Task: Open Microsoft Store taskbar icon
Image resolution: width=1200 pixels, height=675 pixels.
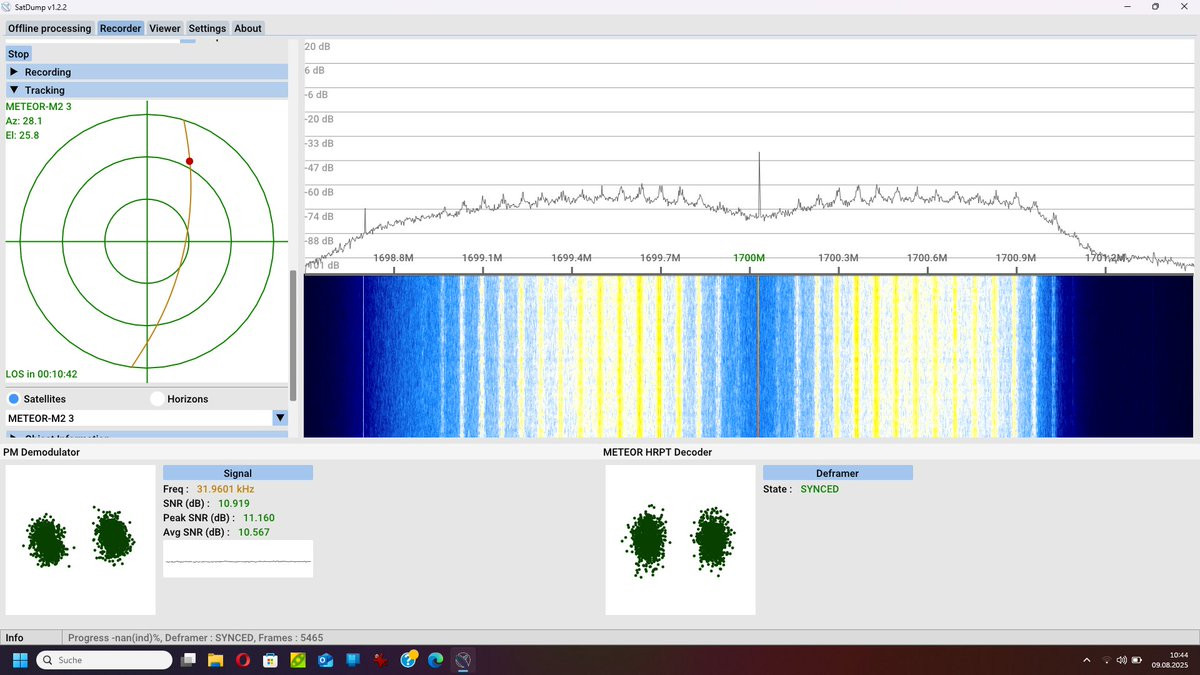Action: tap(270, 660)
